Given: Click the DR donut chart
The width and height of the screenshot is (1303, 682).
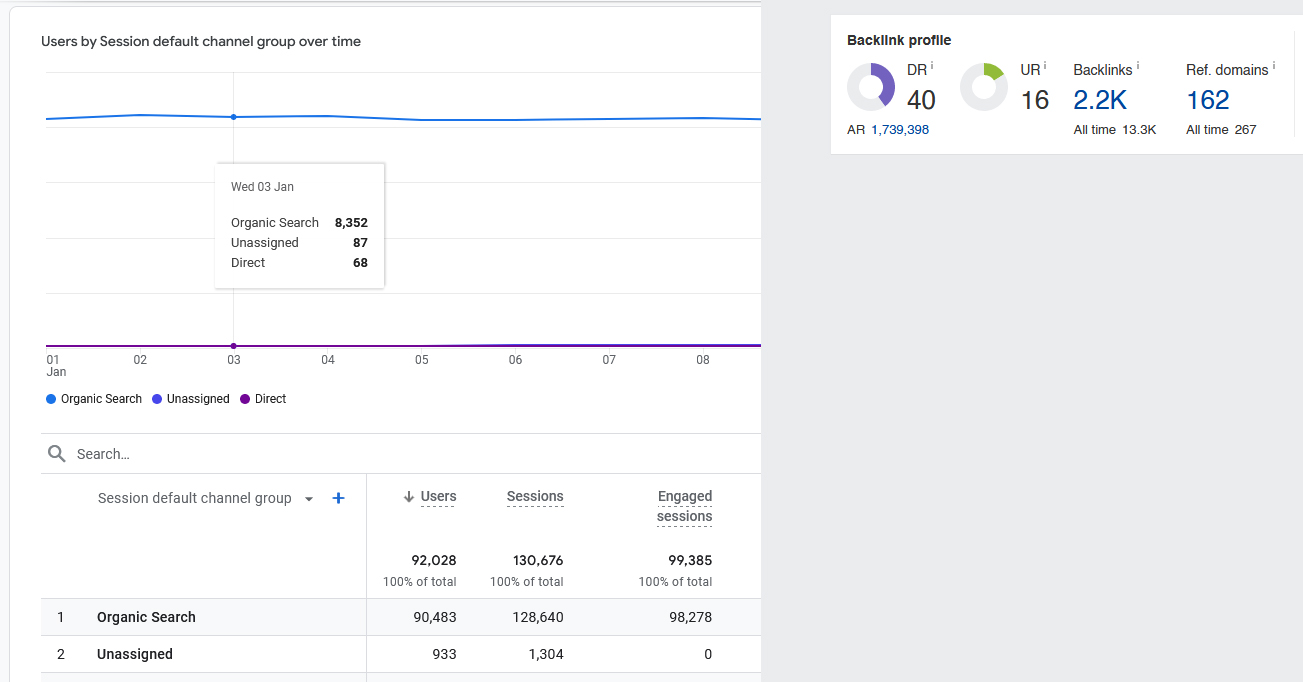Looking at the screenshot, I should coord(871,87).
